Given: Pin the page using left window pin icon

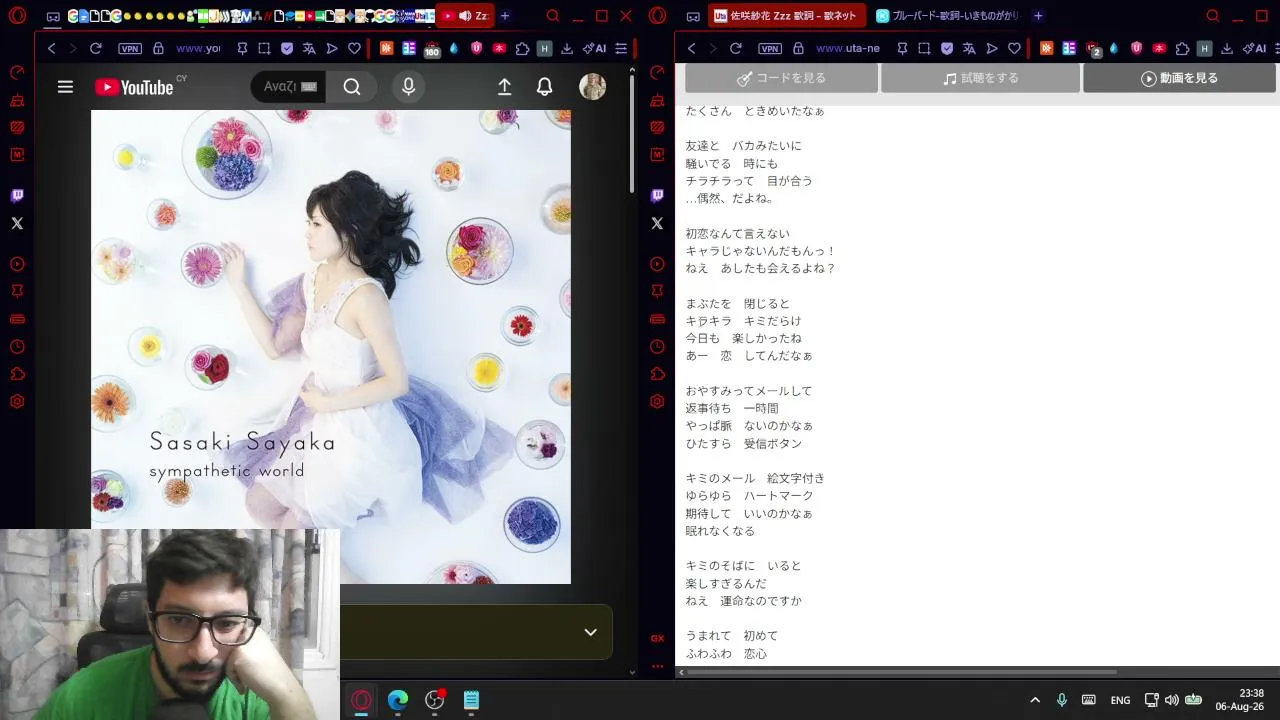Looking at the screenshot, I should [242, 48].
